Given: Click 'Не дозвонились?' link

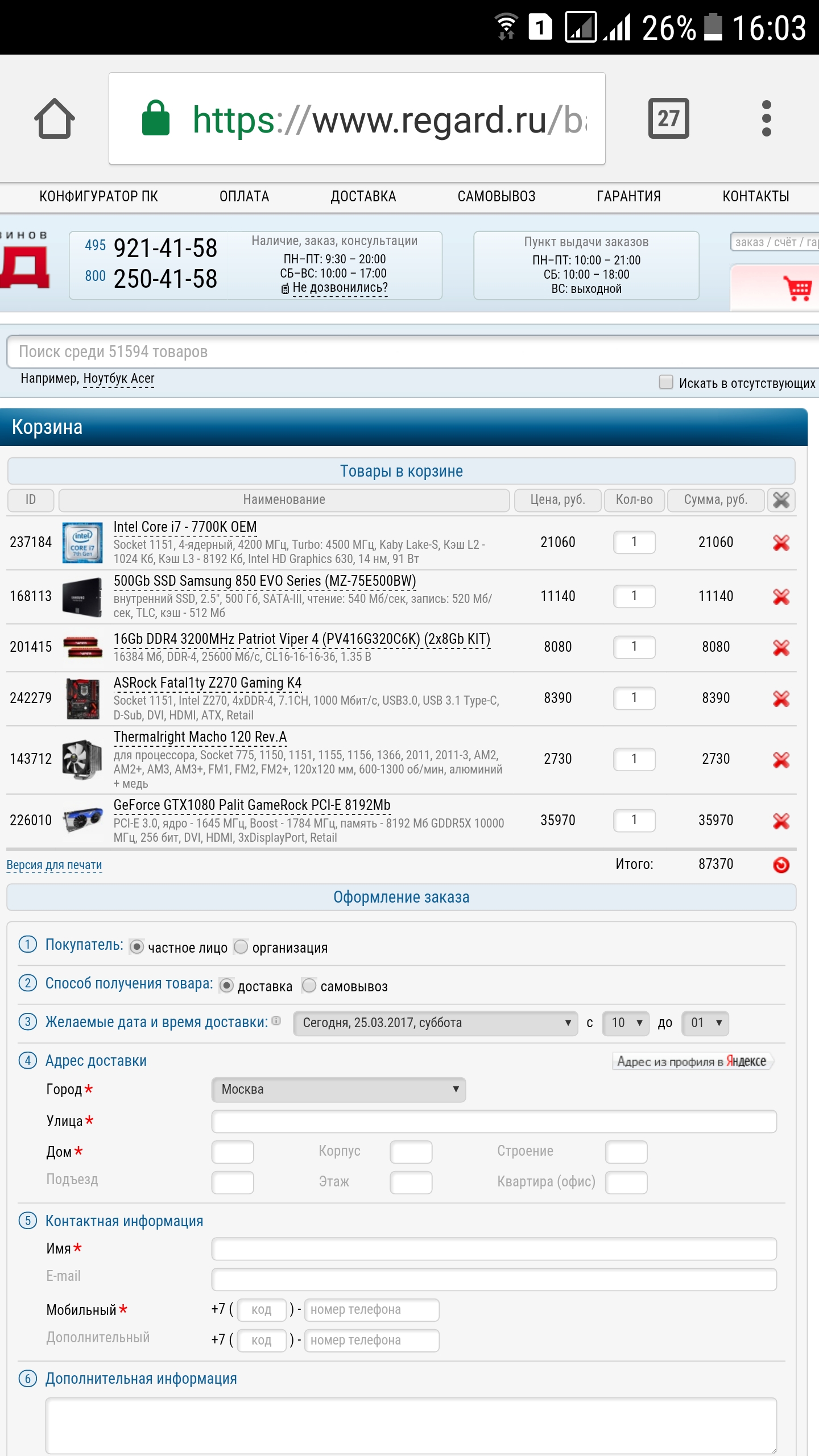Looking at the screenshot, I should 340,288.
